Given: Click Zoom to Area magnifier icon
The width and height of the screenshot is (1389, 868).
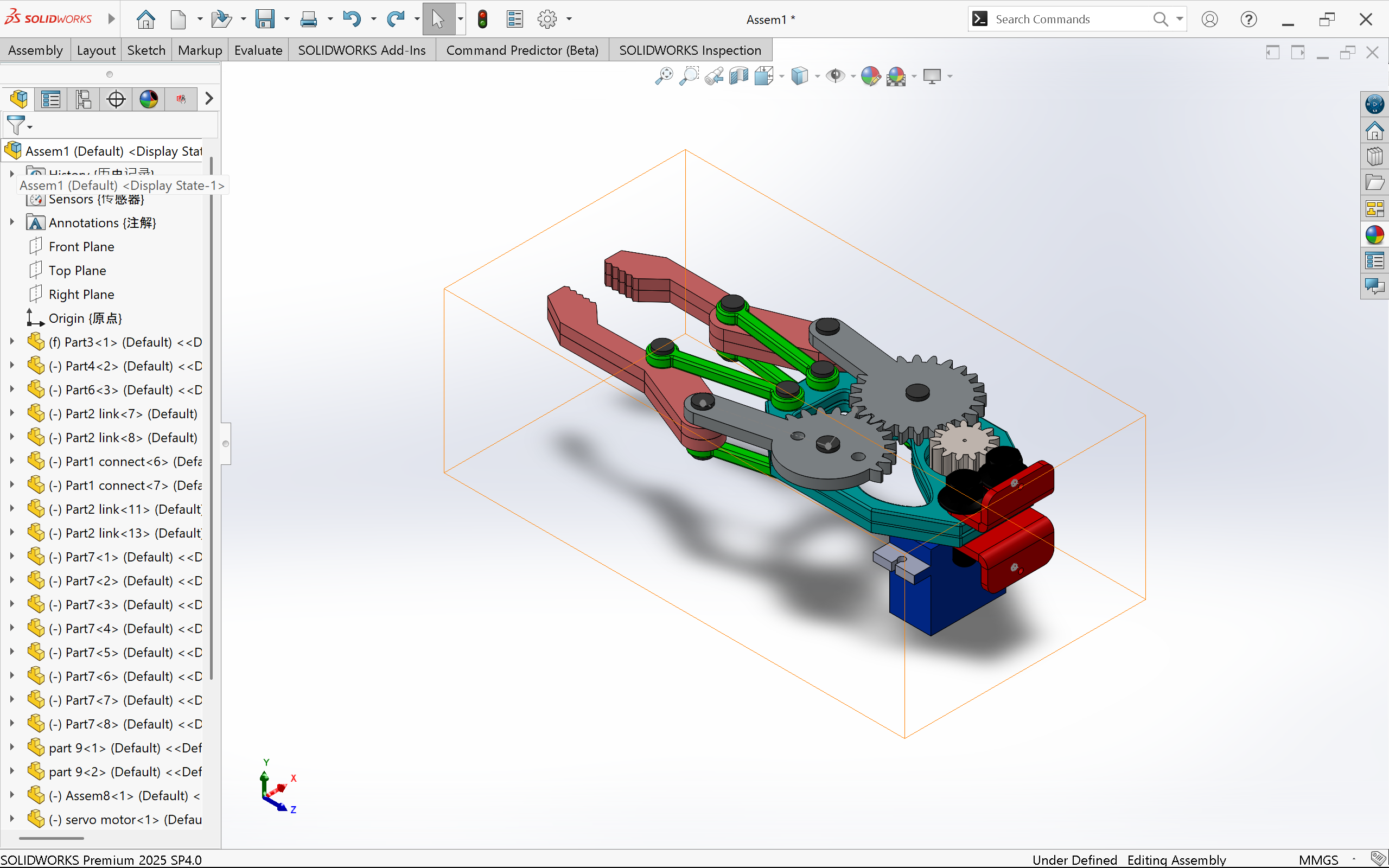Looking at the screenshot, I should 689,76.
